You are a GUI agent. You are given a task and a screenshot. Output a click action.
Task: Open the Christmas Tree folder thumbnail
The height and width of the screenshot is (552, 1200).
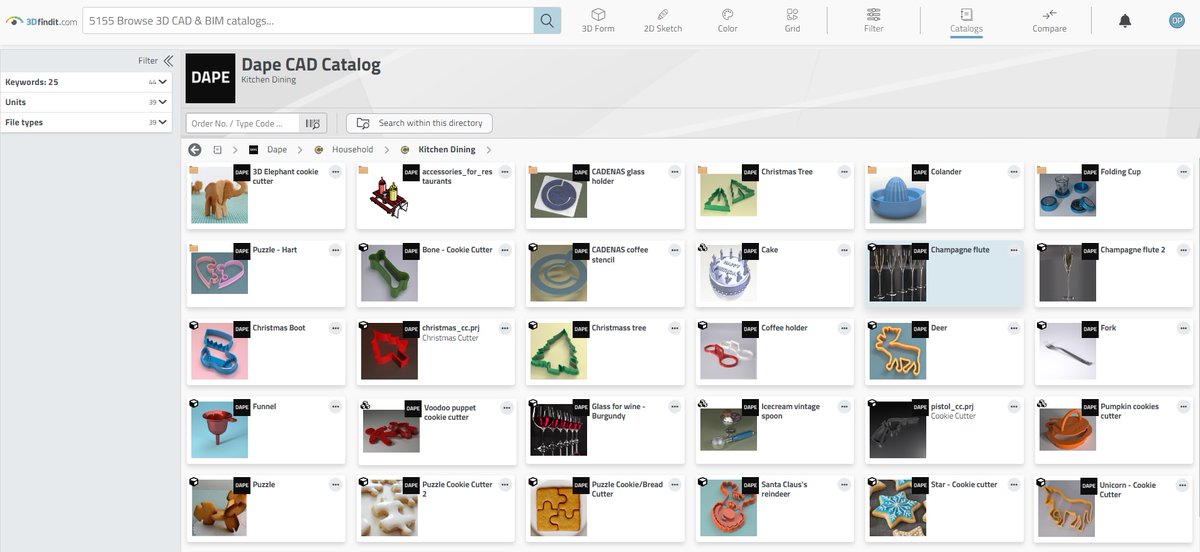click(x=728, y=195)
